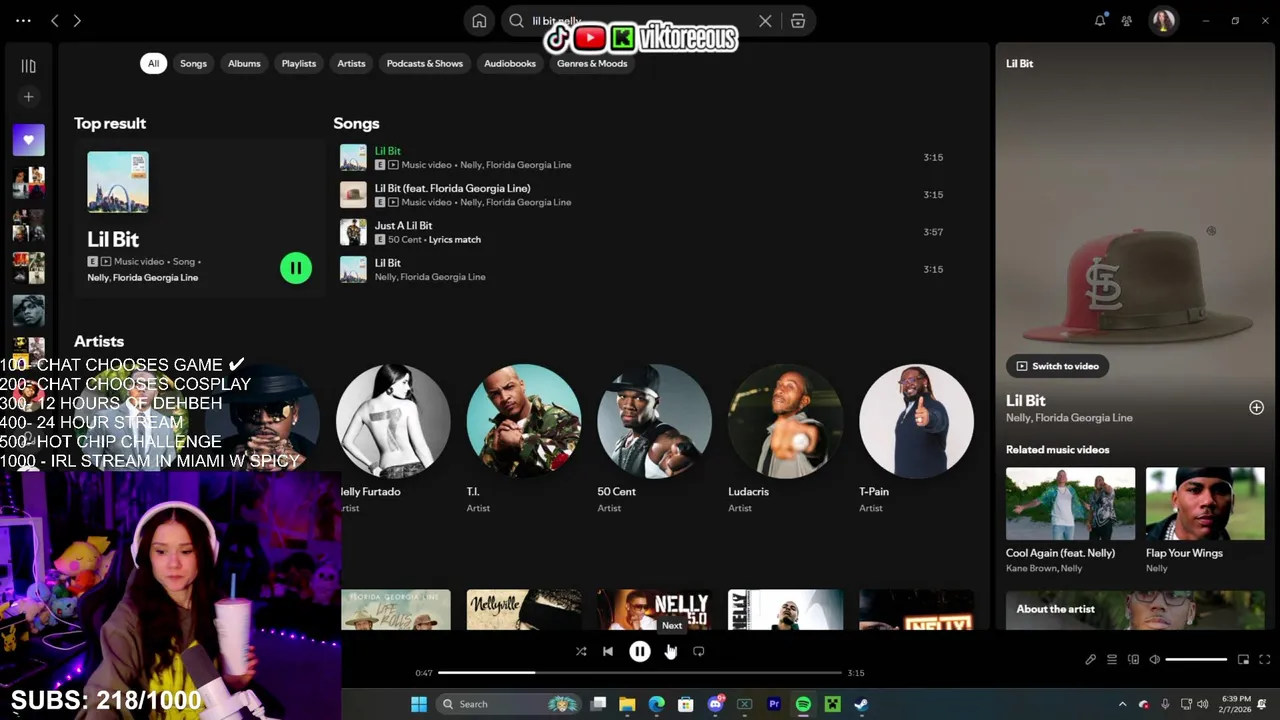Screen dimensions: 1280x720
Task: Click the search box with lil bit nelly
Action: coord(640,21)
